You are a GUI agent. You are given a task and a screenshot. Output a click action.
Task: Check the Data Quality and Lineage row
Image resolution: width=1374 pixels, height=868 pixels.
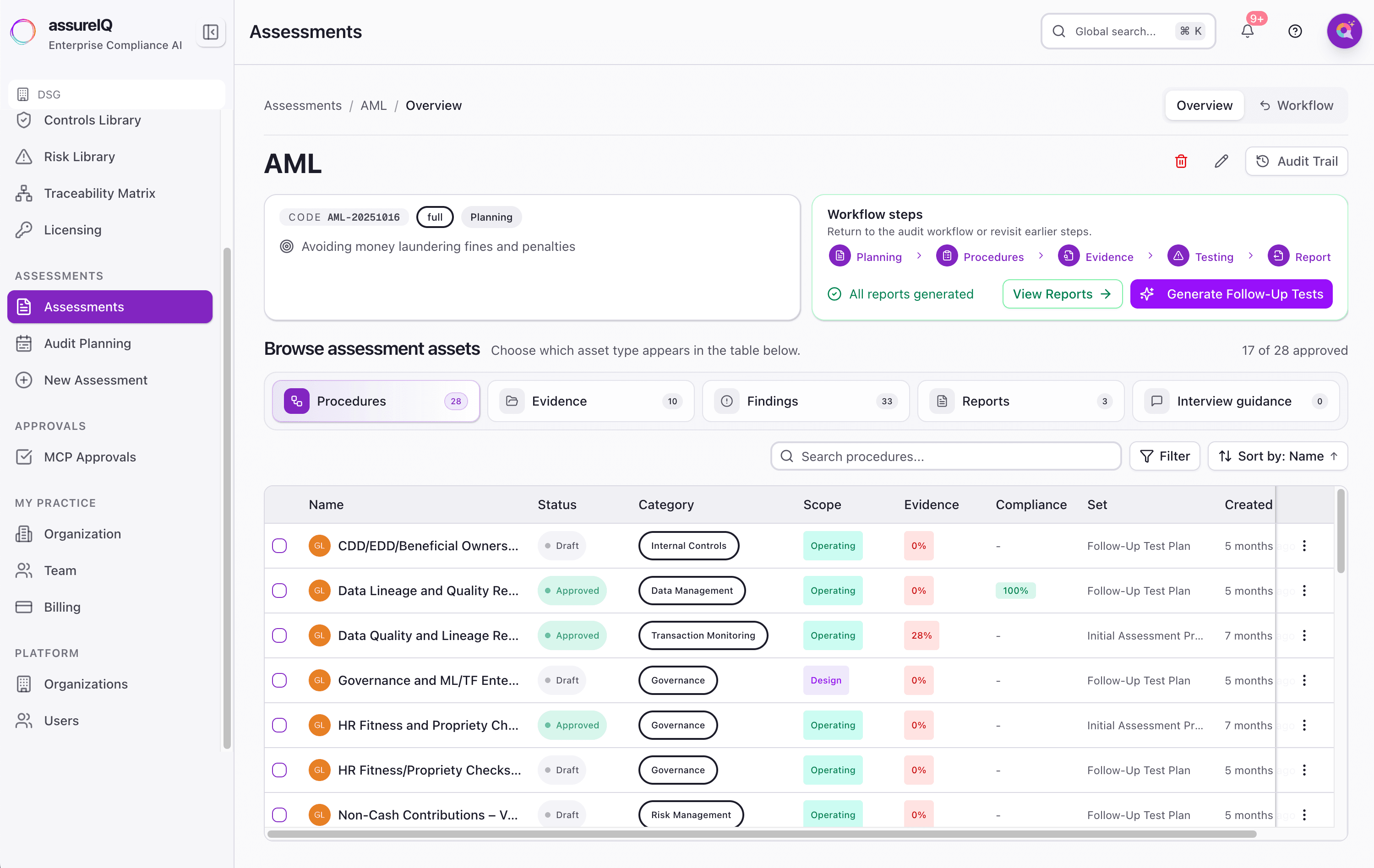pos(279,635)
